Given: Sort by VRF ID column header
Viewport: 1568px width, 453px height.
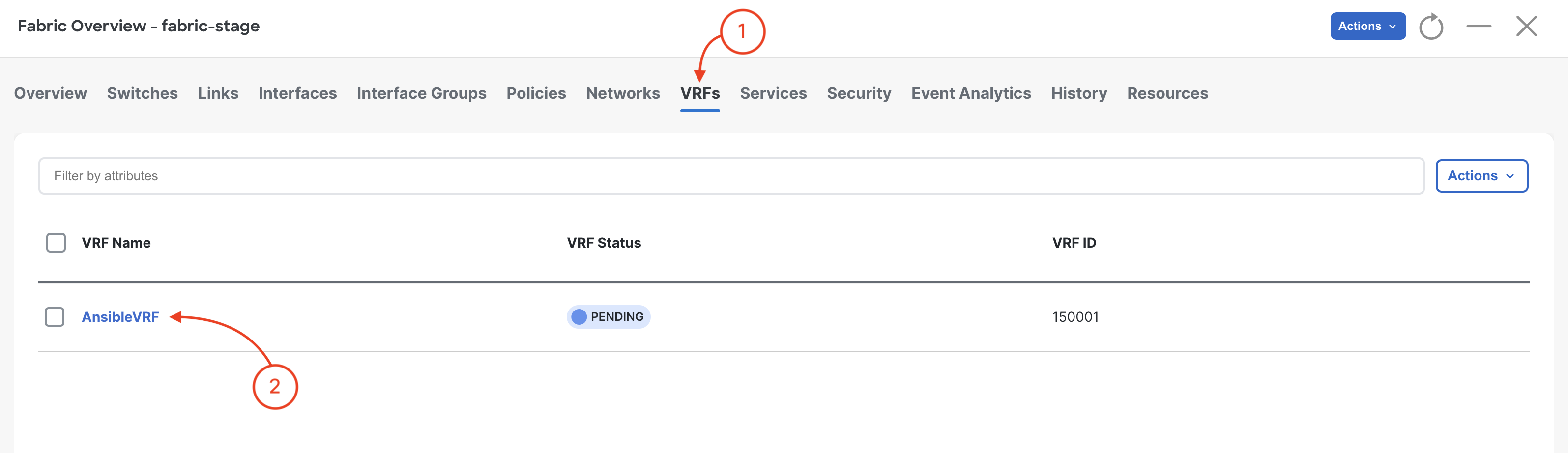Looking at the screenshot, I should (1074, 243).
